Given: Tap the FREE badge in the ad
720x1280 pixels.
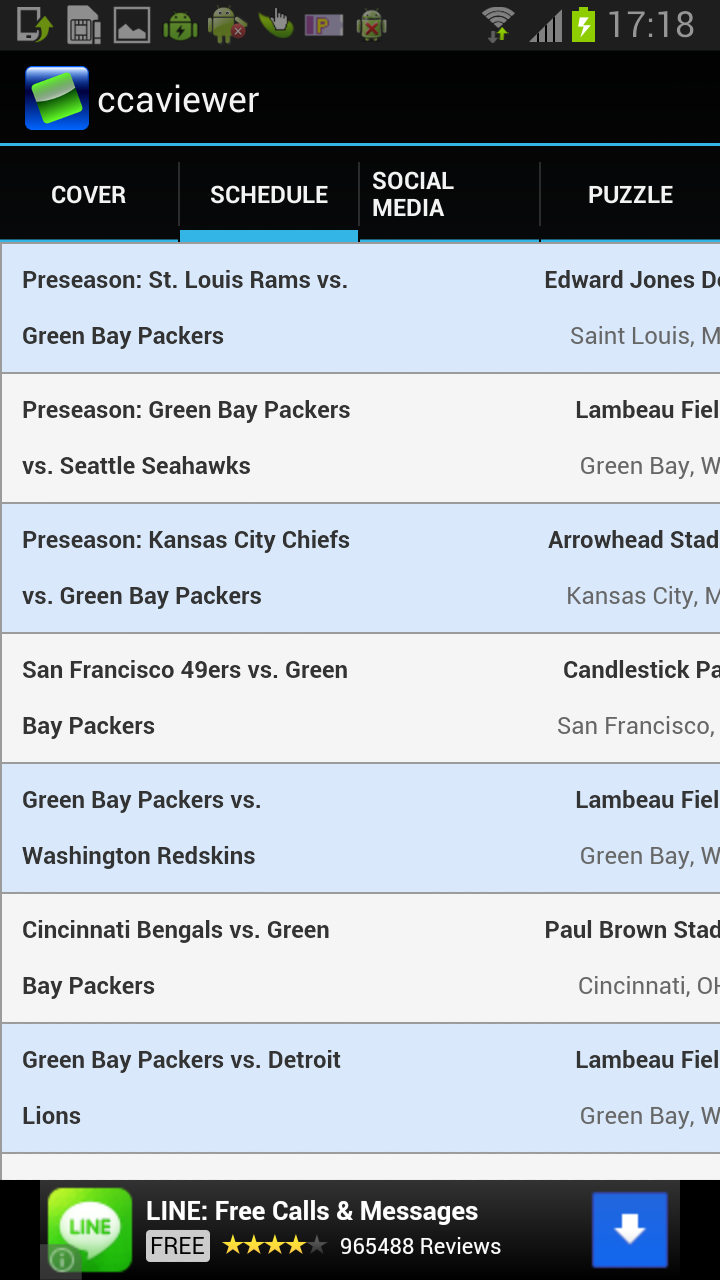Looking at the screenshot, I should click(x=177, y=1246).
